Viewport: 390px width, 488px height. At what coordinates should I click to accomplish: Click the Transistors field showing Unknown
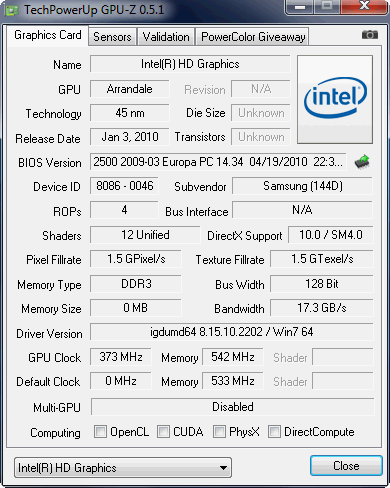[261, 137]
